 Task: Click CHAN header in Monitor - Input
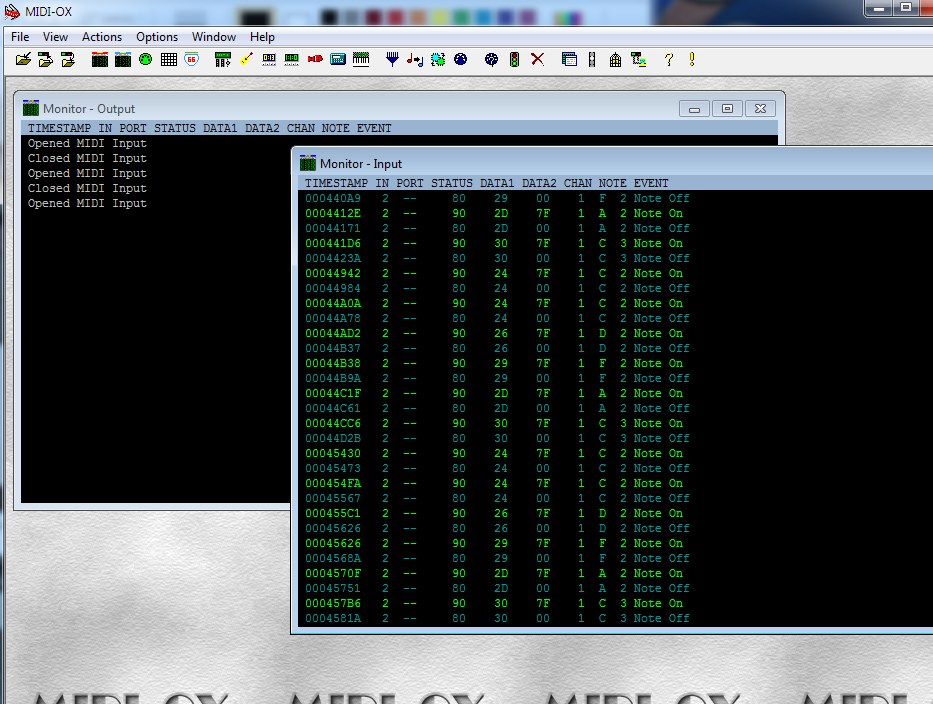[578, 183]
